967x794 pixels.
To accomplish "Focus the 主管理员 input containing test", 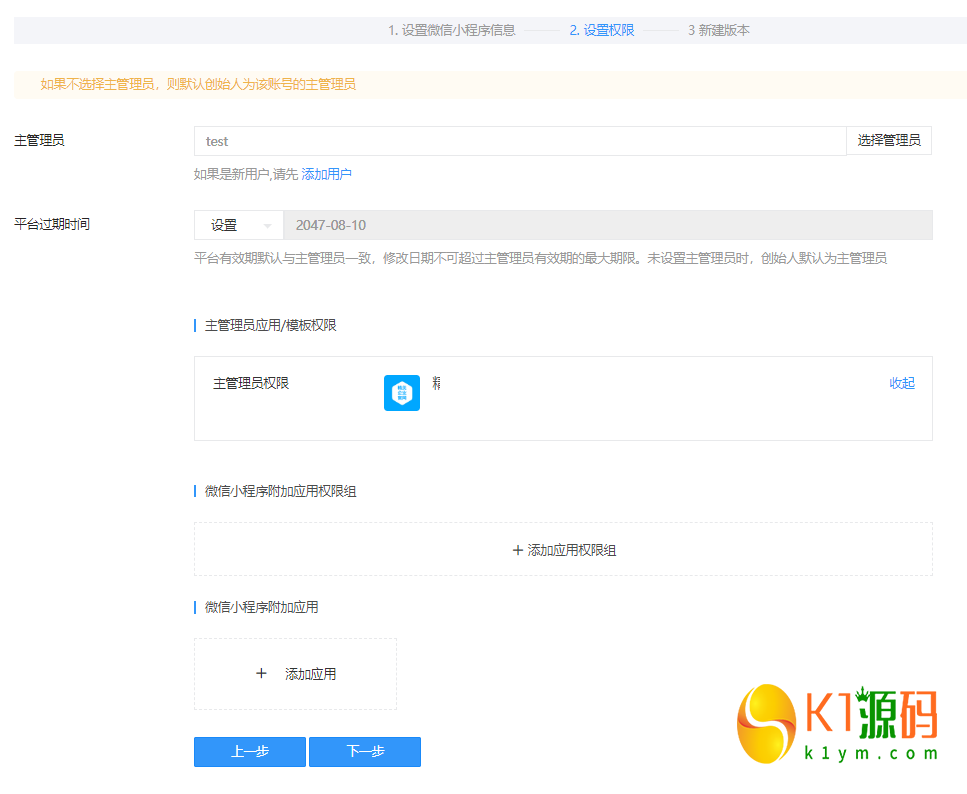I will [x=520, y=141].
